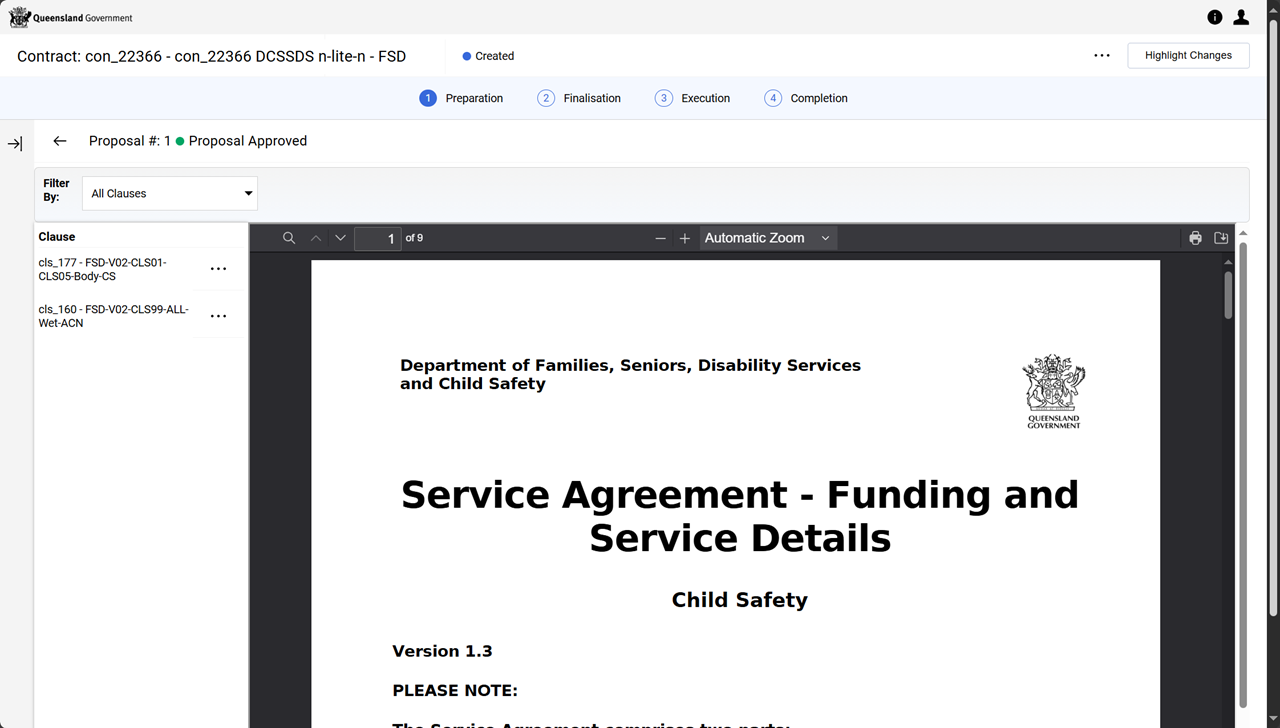The width and height of the screenshot is (1280, 728).
Task: Go to previous page in PDF viewer
Action: (x=316, y=238)
